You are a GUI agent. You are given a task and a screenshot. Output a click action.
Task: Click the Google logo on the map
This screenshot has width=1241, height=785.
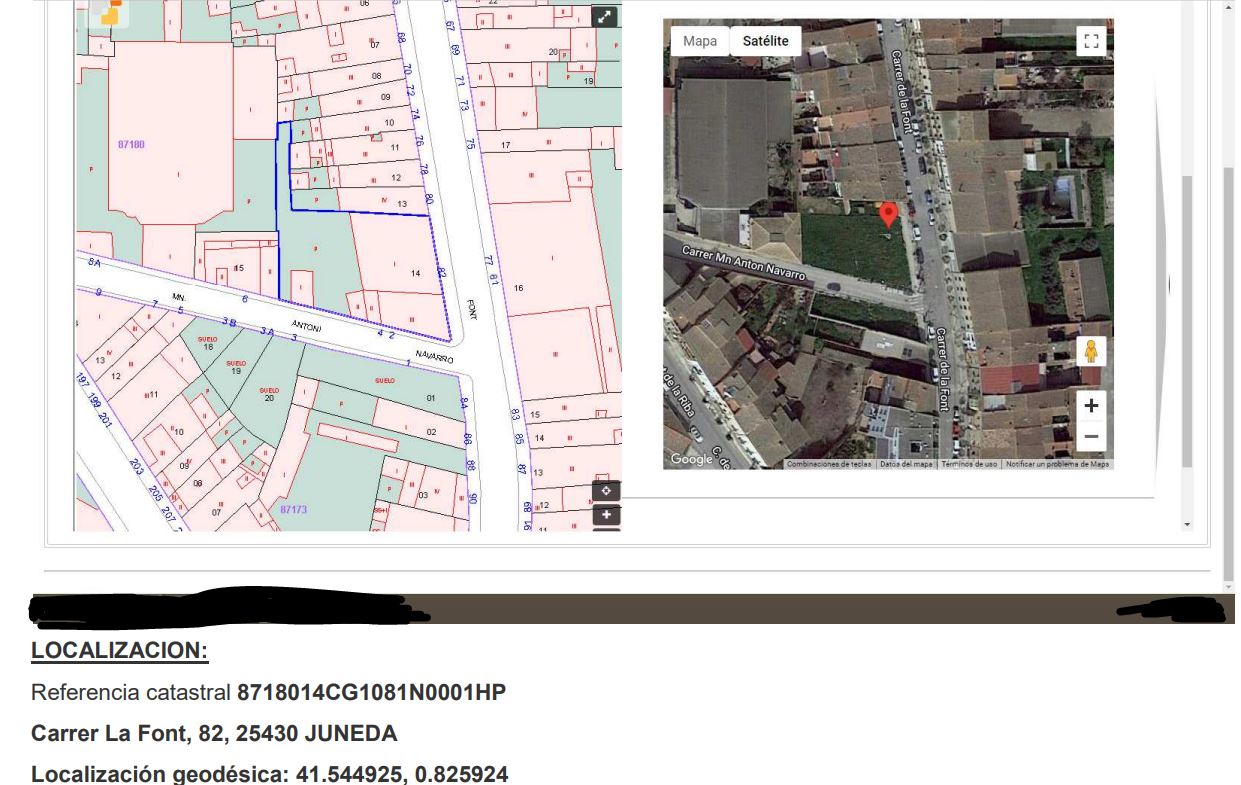[691, 459]
